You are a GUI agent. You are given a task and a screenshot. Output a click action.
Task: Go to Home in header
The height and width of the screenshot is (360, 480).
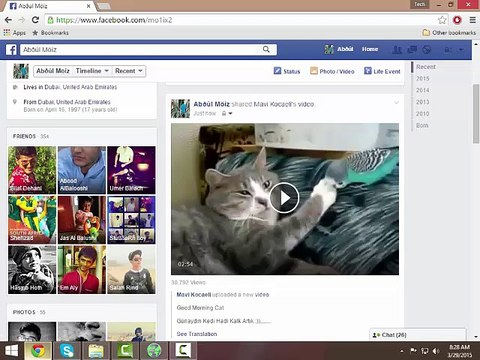(370, 49)
